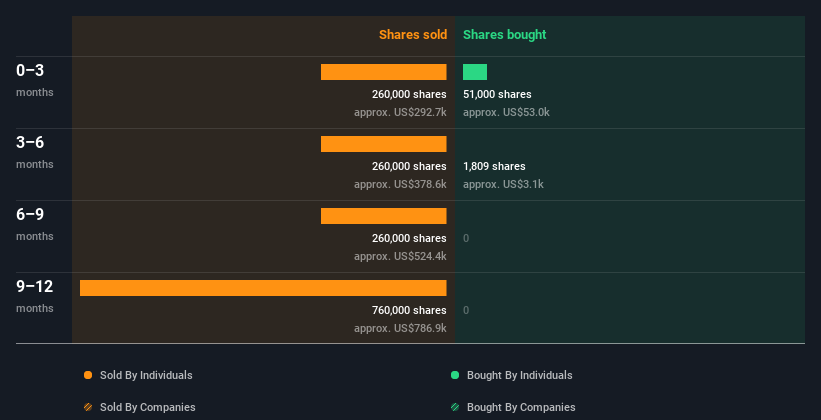Image resolution: width=821 pixels, height=420 pixels.
Task: Toggle the Bought By Companies legend label
Action: point(521,408)
